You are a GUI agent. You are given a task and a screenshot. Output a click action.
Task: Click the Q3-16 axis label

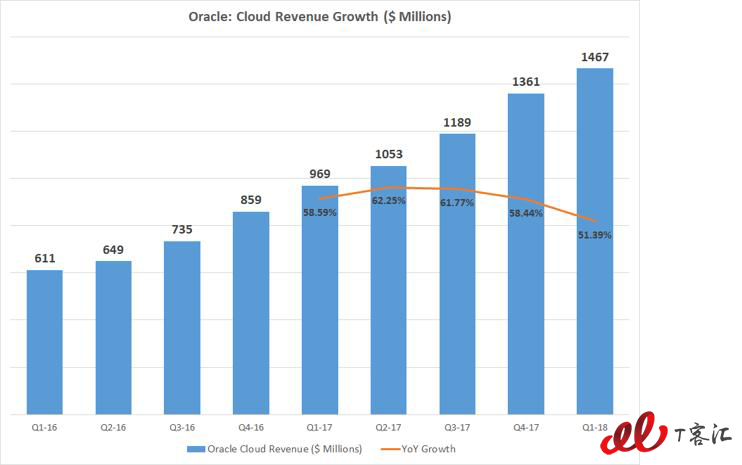(x=182, y=428)
